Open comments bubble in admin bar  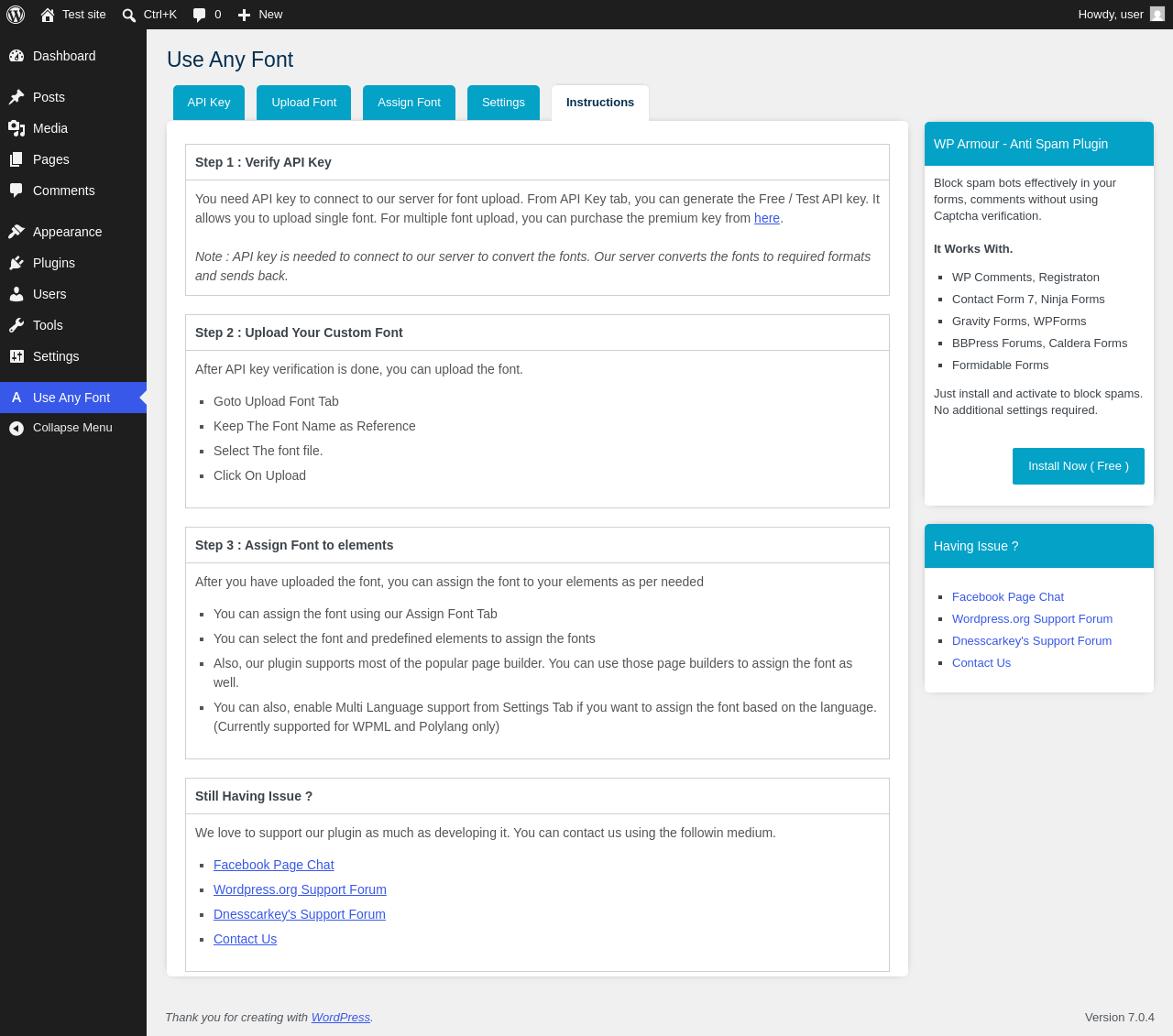[200, 15]
